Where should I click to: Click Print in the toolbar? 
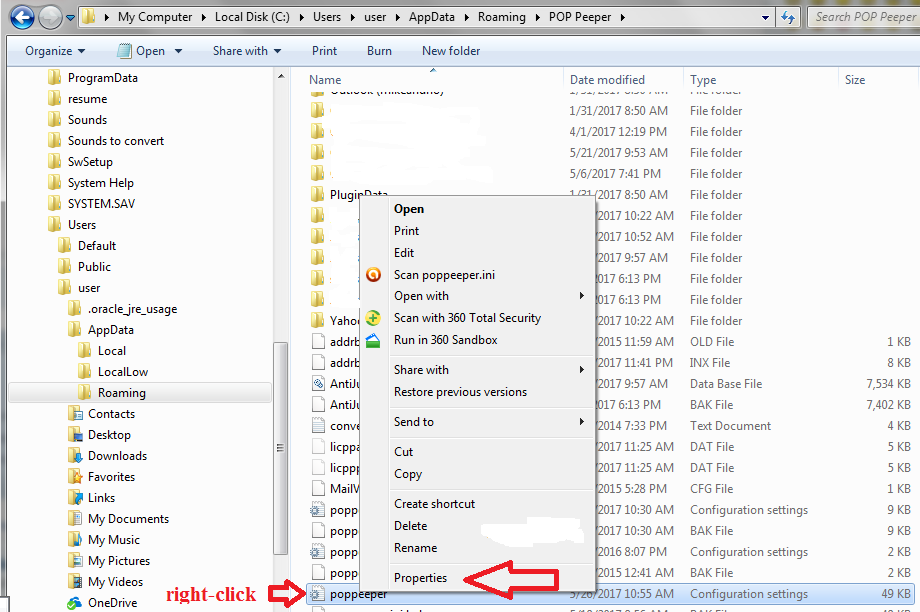(x=324, y=51)
